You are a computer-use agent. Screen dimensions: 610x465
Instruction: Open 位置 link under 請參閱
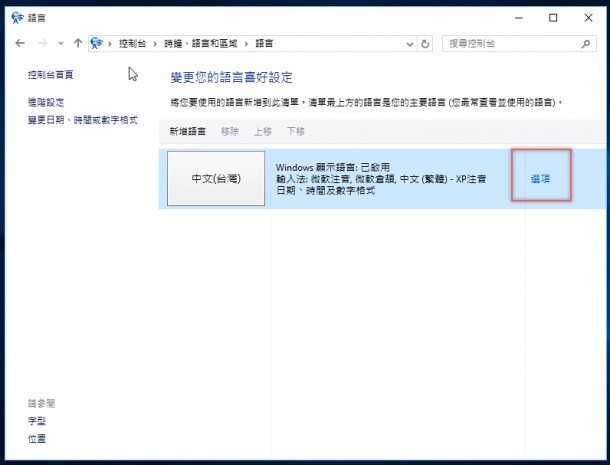click(x=37, y=439)
